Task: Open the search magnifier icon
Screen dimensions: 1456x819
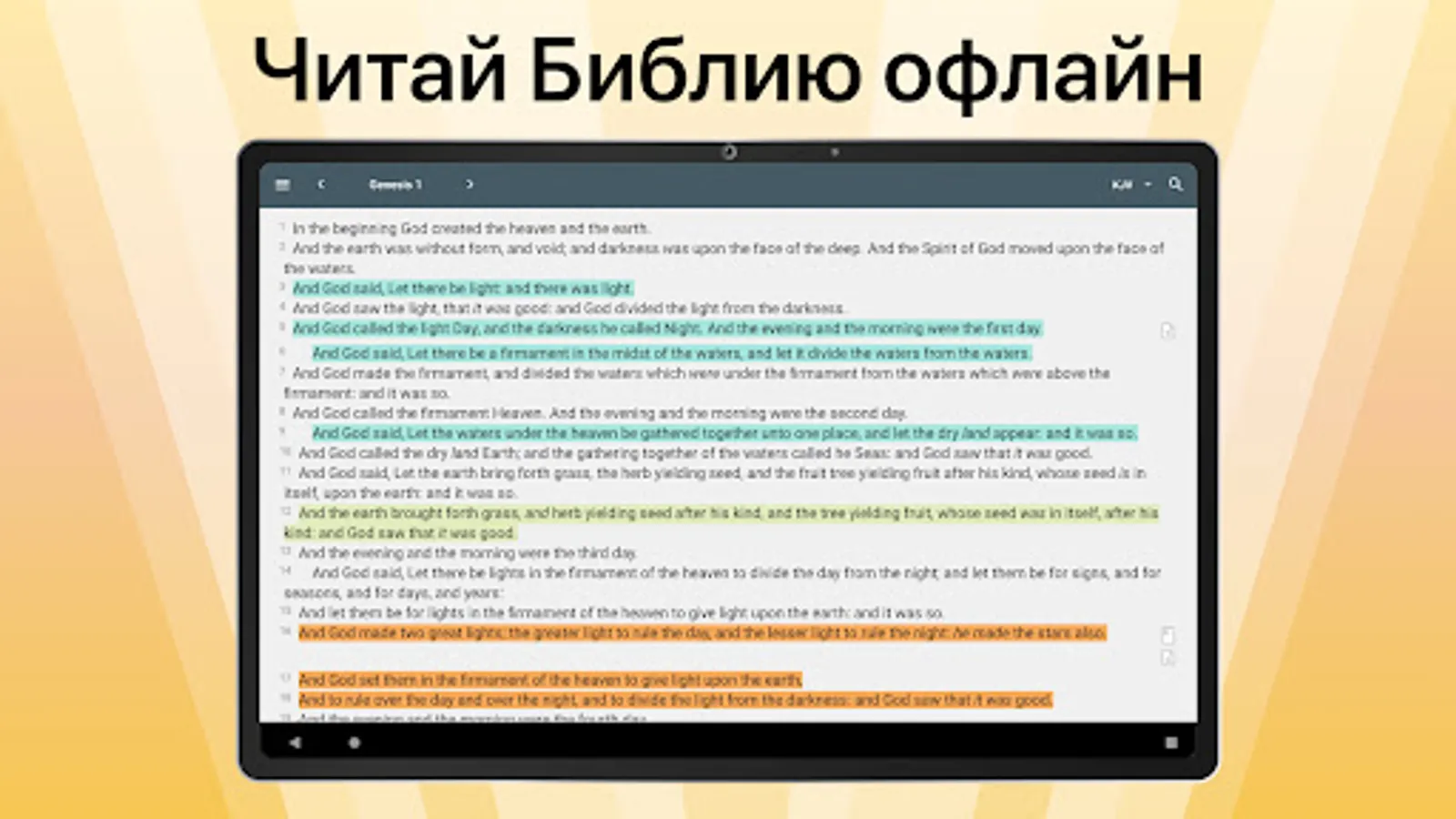Action: (1176, 185)
